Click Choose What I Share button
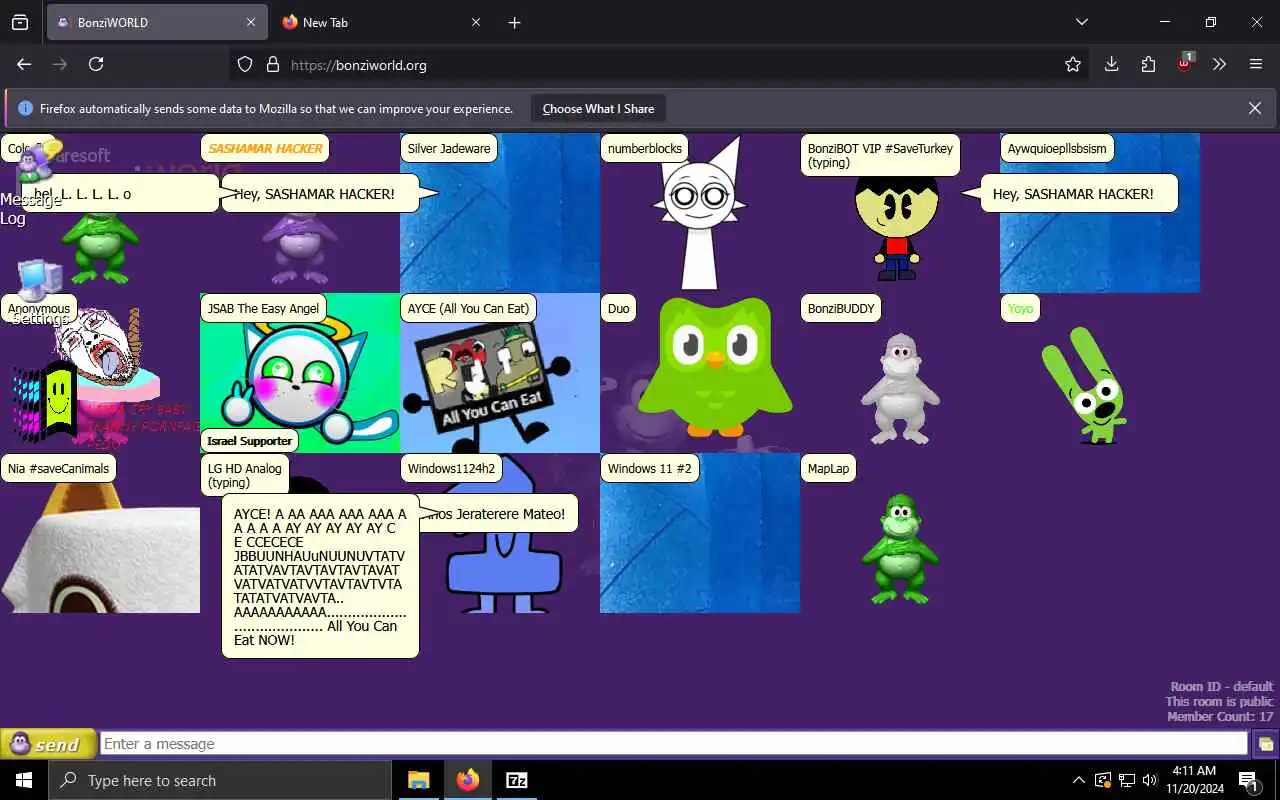This screenshot has width=1280, height=800. tap(598, 108)
